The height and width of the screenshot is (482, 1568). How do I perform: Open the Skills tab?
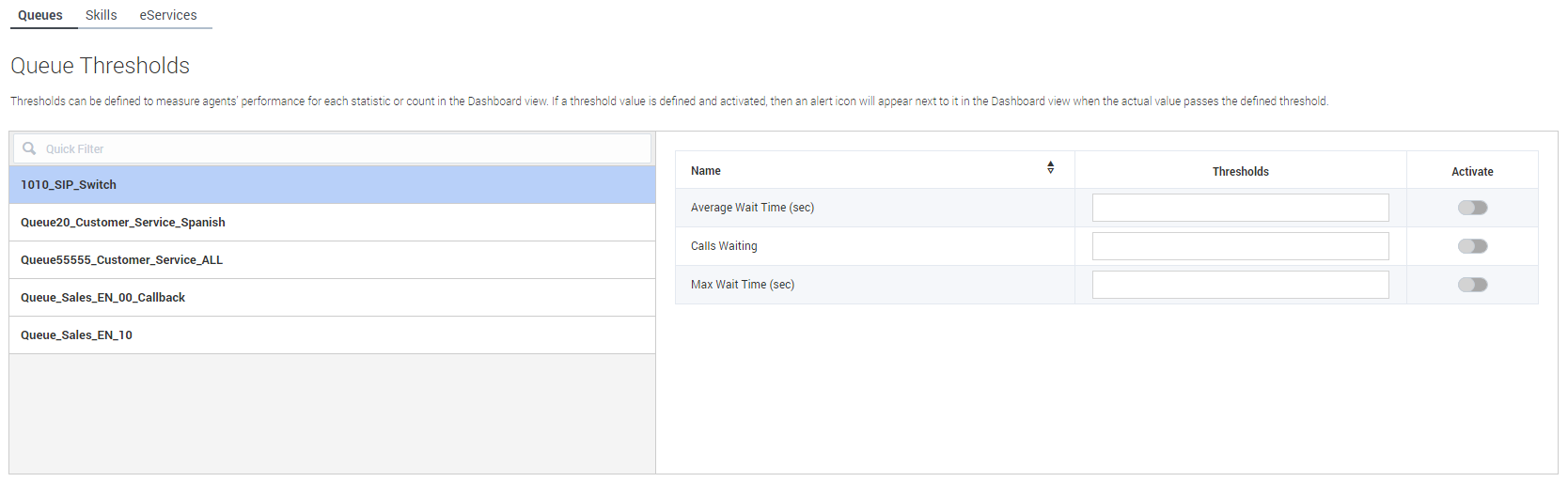point(102,15)
